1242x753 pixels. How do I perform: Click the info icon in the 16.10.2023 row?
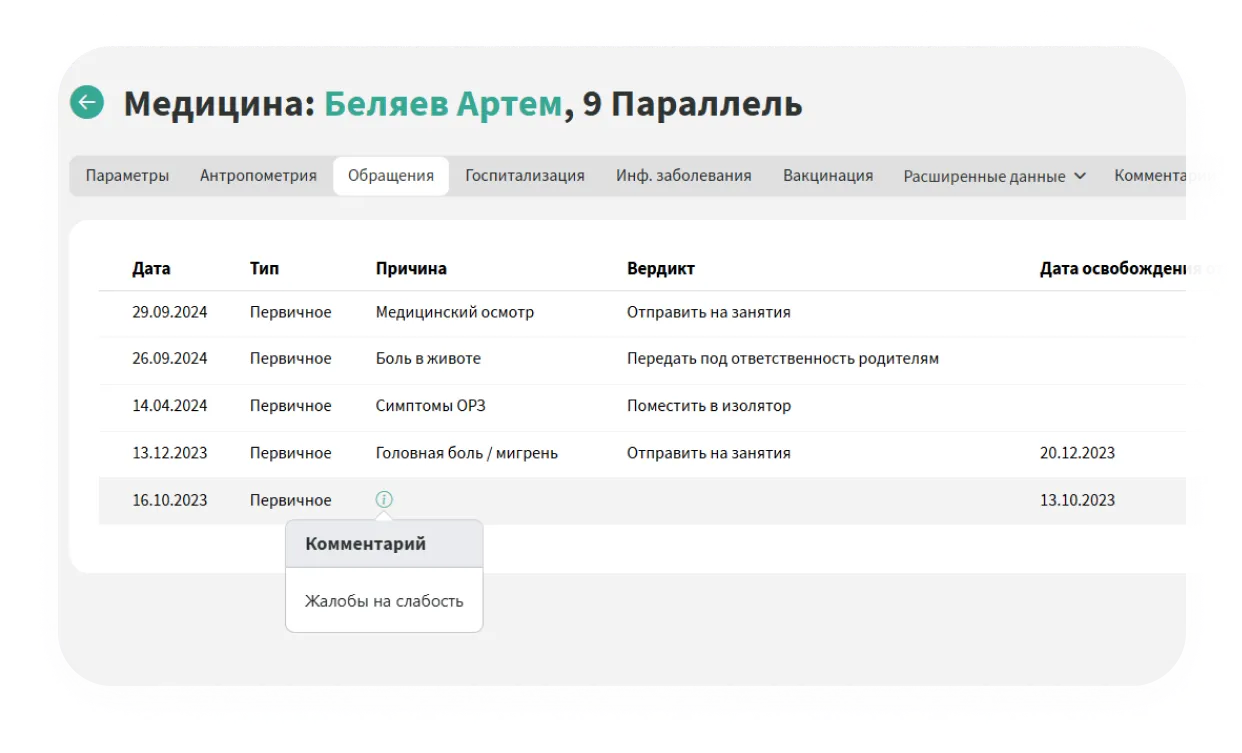click(x=384, y=499)
